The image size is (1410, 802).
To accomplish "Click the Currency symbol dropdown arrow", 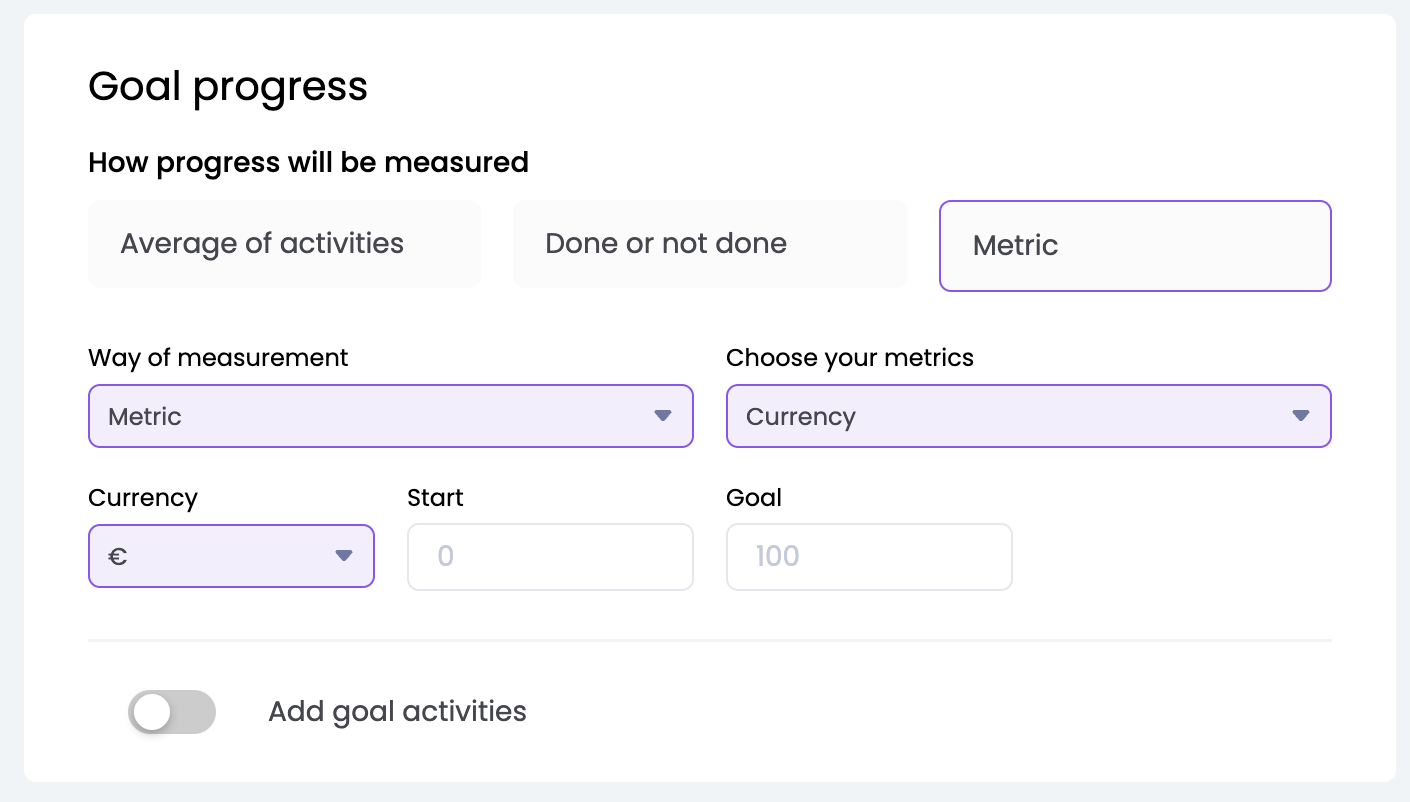I will click(x=344, y=556).
